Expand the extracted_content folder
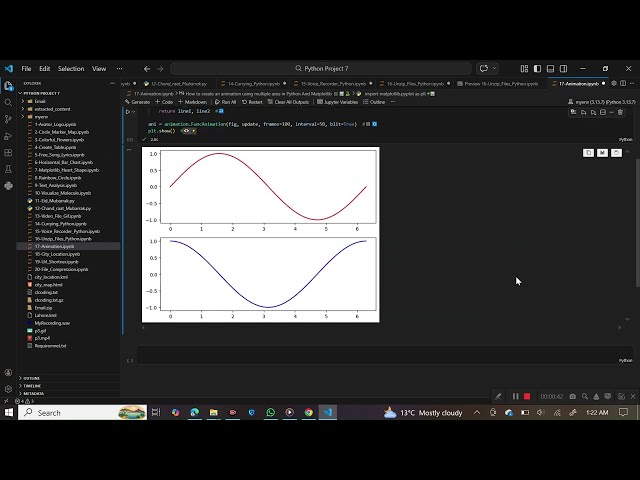The height and width of the screenshot is (480, 640). pos(52,109)
